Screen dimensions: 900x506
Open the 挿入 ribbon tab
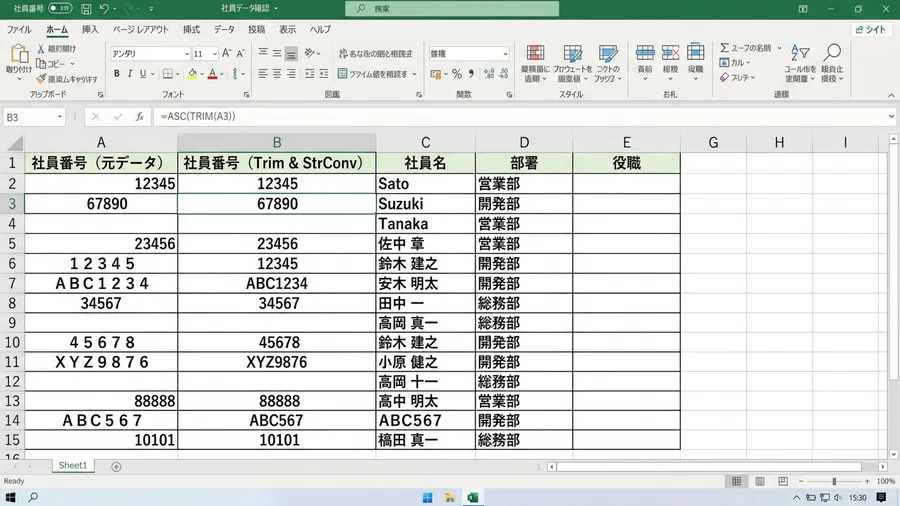(90, 29)
